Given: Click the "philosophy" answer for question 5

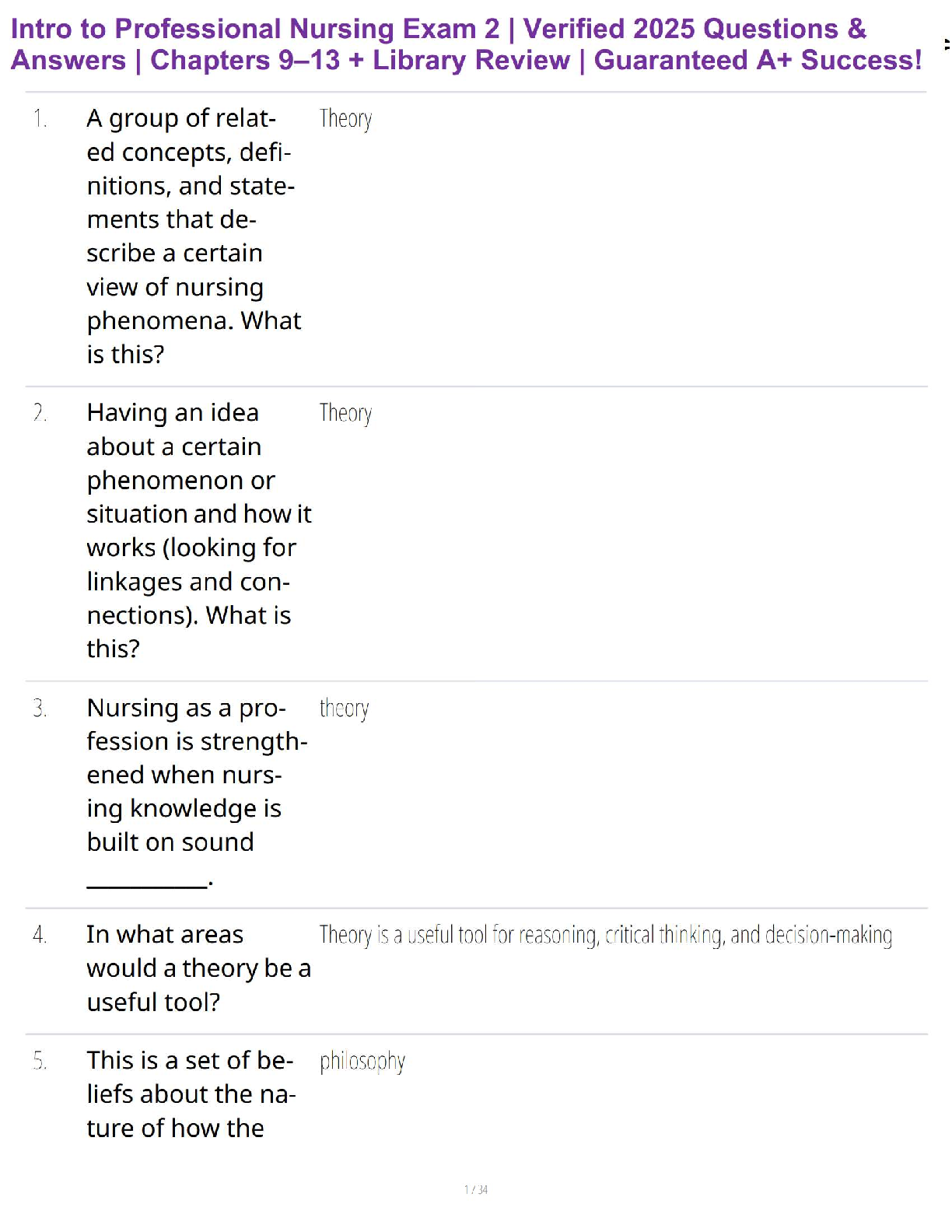Looking at the screenshot, I should [362, 1062].
